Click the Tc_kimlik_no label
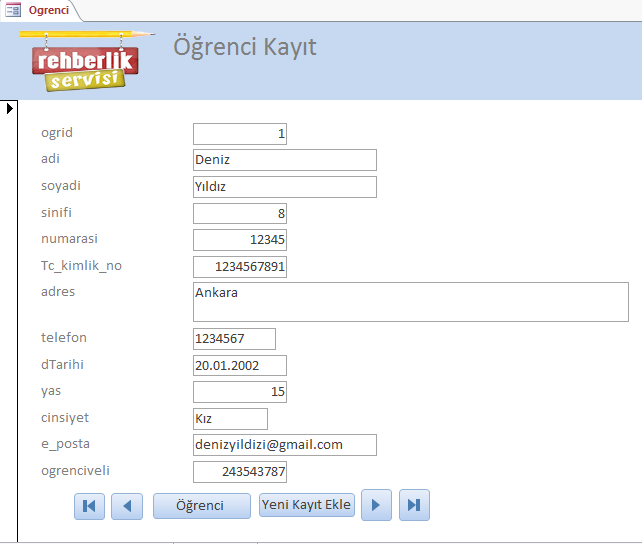Viewport: 642px width, 544px height. coord(81,266)
